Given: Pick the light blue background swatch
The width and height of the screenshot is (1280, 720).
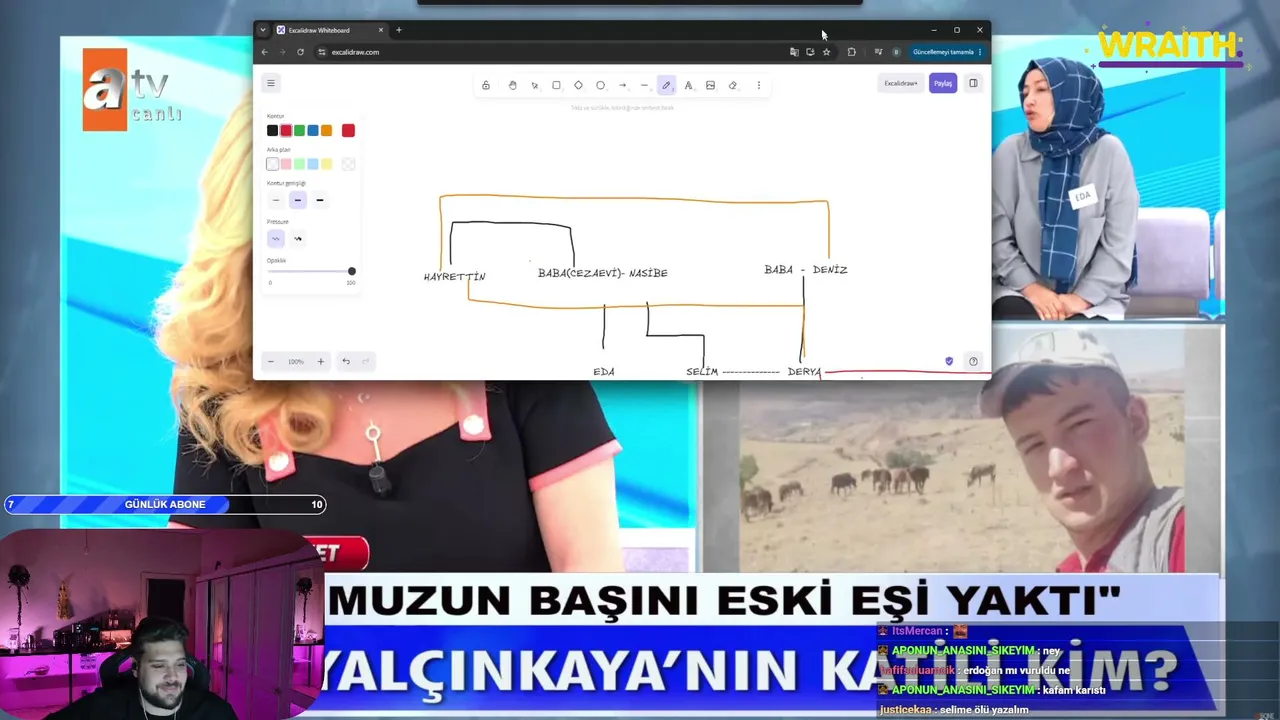Looking at the screenshot, I should coord(313,164).
